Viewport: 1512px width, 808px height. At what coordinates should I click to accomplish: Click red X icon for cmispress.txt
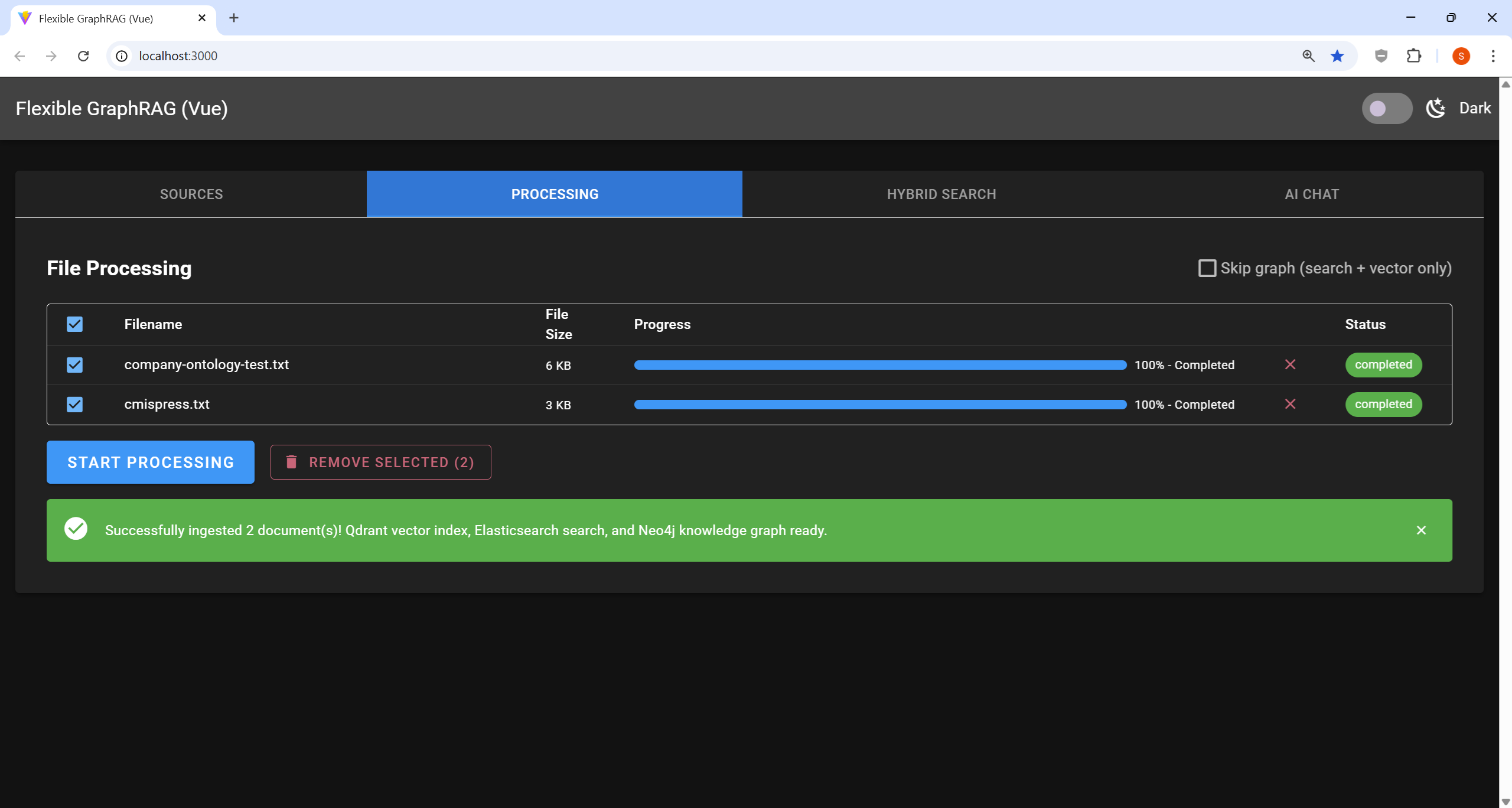pyautogui.click(x=1290, y=404)
